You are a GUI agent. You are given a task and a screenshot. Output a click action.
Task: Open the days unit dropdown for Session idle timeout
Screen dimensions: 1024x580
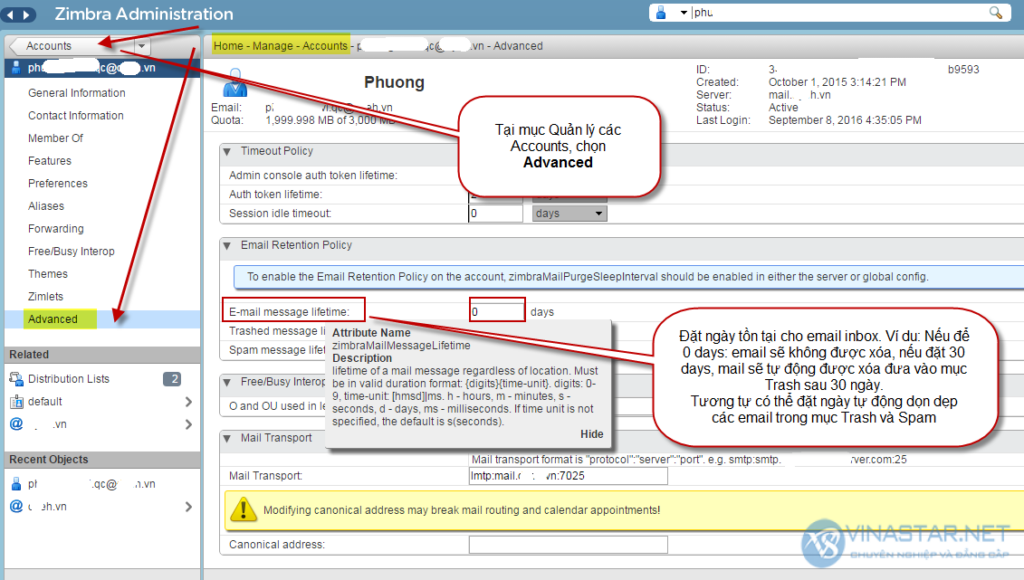click(566, 212)
